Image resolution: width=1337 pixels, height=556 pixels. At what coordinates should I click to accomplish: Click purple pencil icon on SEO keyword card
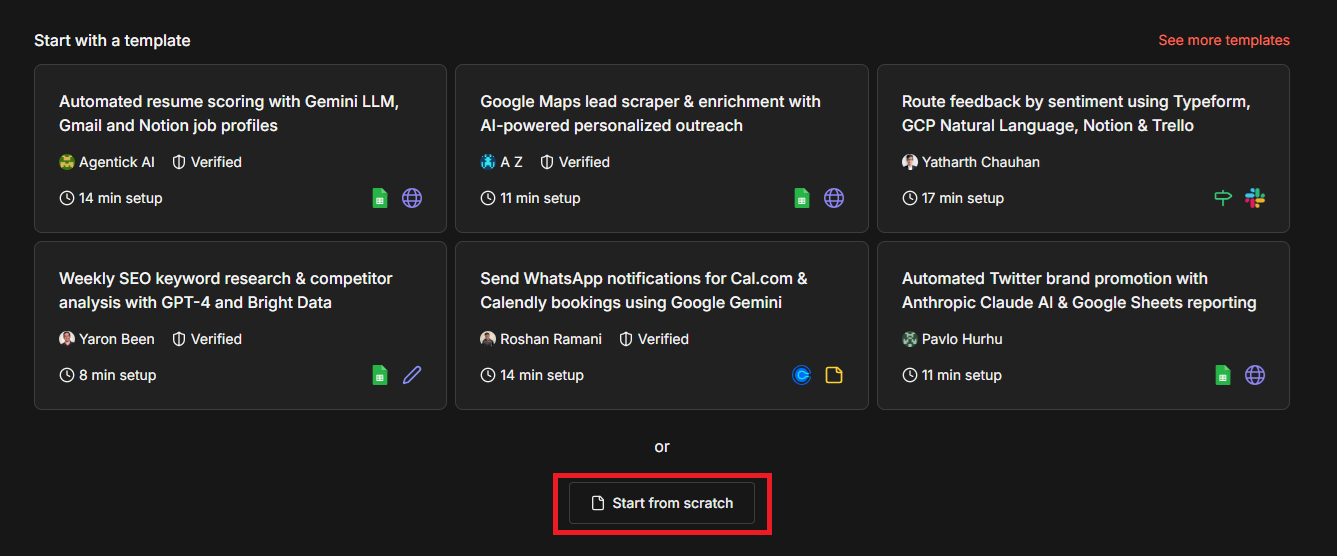pos(412,375)
